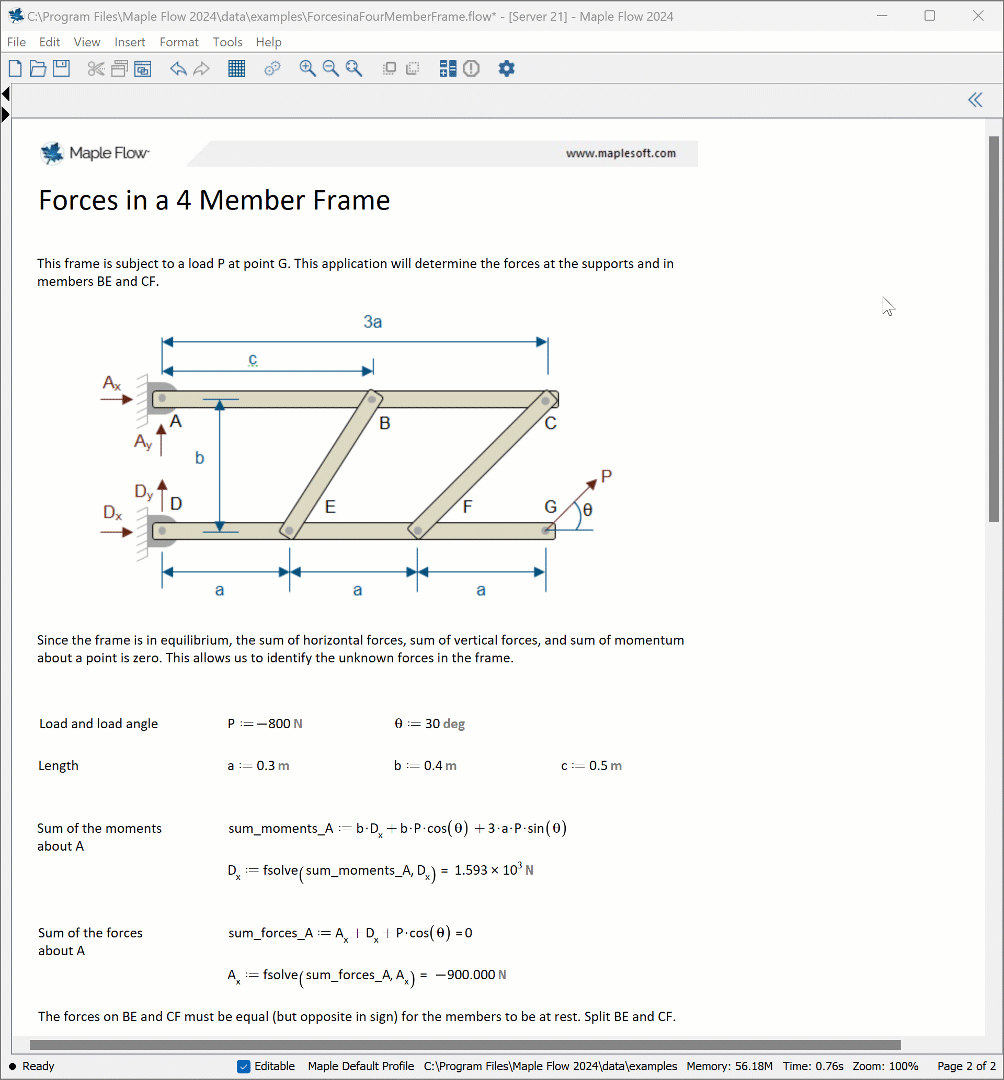Viewport: 1004px width, 1080px height.
Task: Click the Zoom In magnifier icon
Action: pos(308,69)
